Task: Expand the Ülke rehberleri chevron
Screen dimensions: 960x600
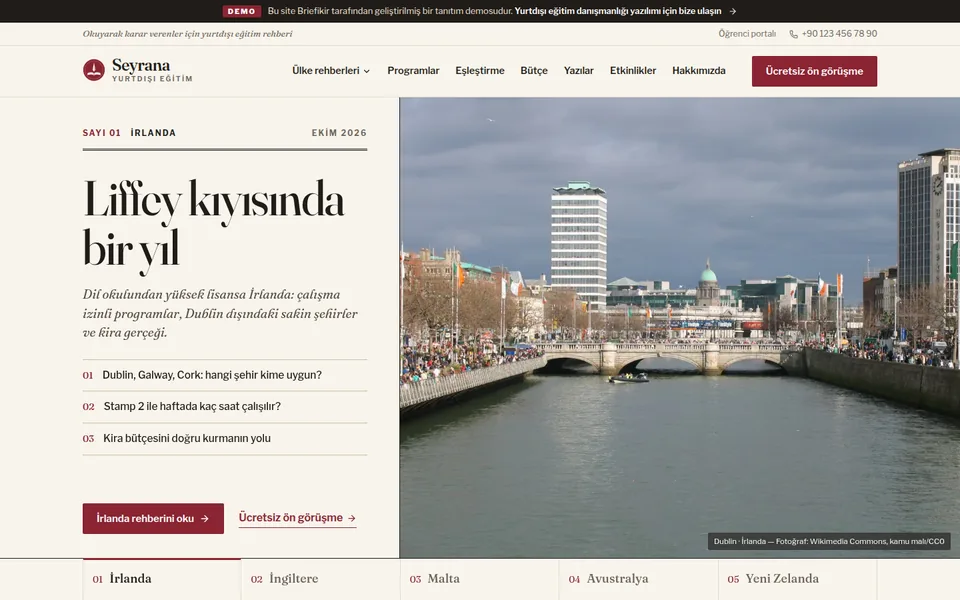Action: tap(367, 71)
